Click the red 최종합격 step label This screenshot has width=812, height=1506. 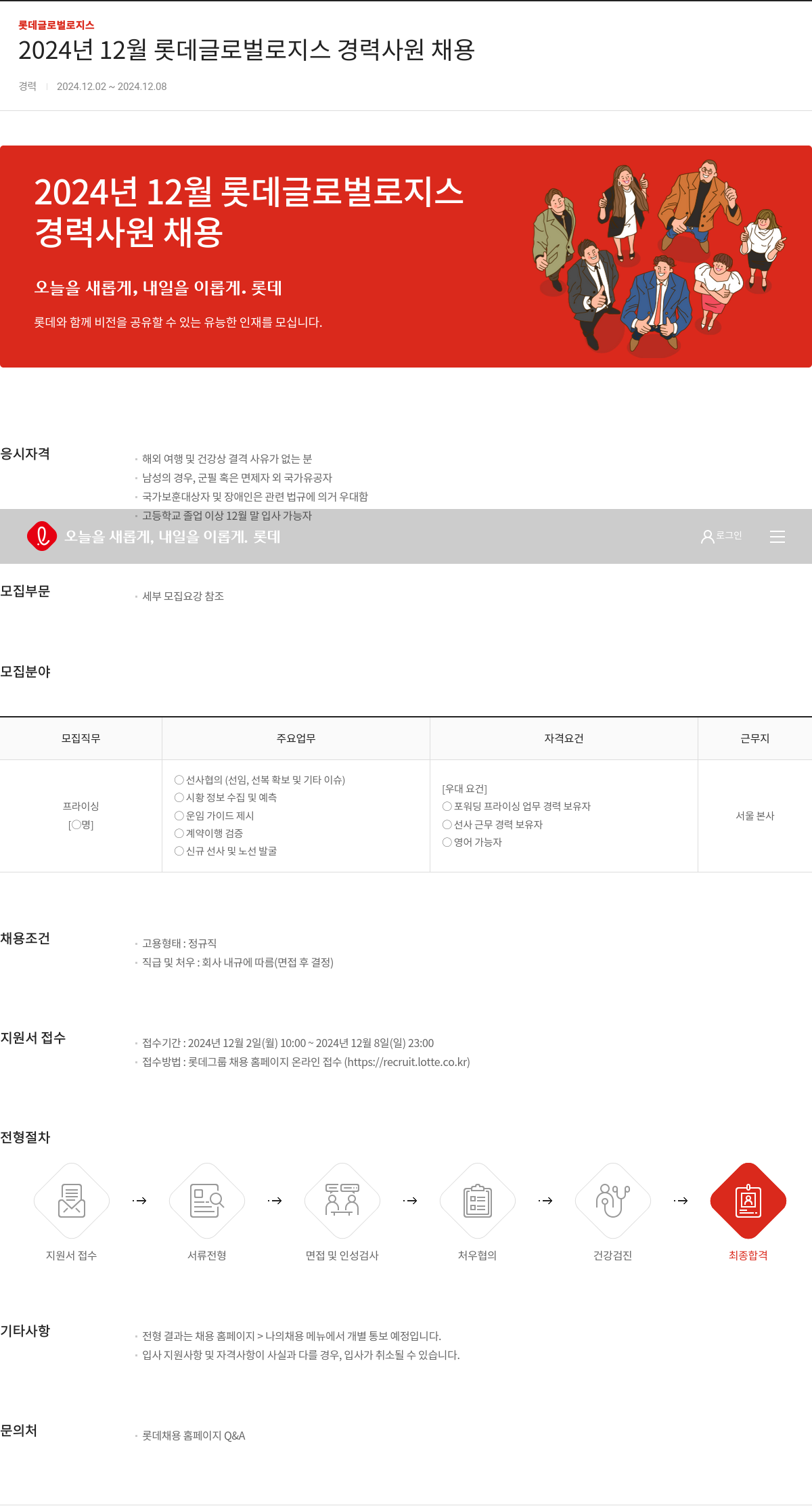point(748,1256)
